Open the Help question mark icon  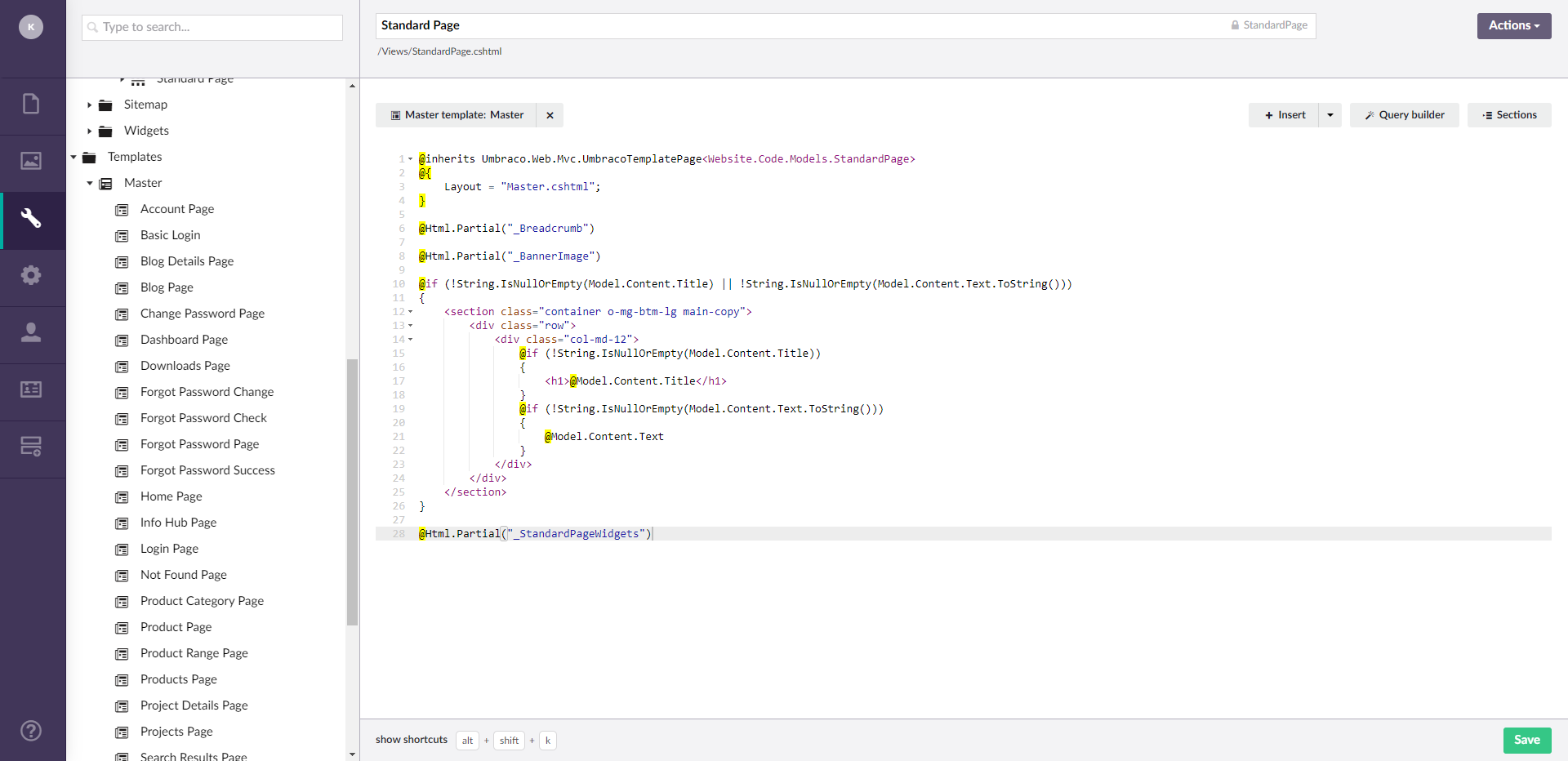(31, 731)
